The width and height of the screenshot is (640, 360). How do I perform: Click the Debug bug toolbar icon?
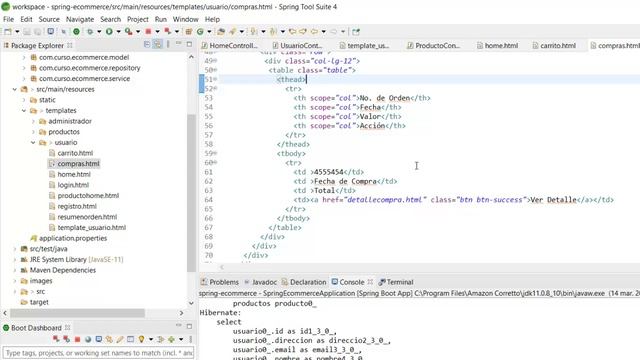pos(89,31)
